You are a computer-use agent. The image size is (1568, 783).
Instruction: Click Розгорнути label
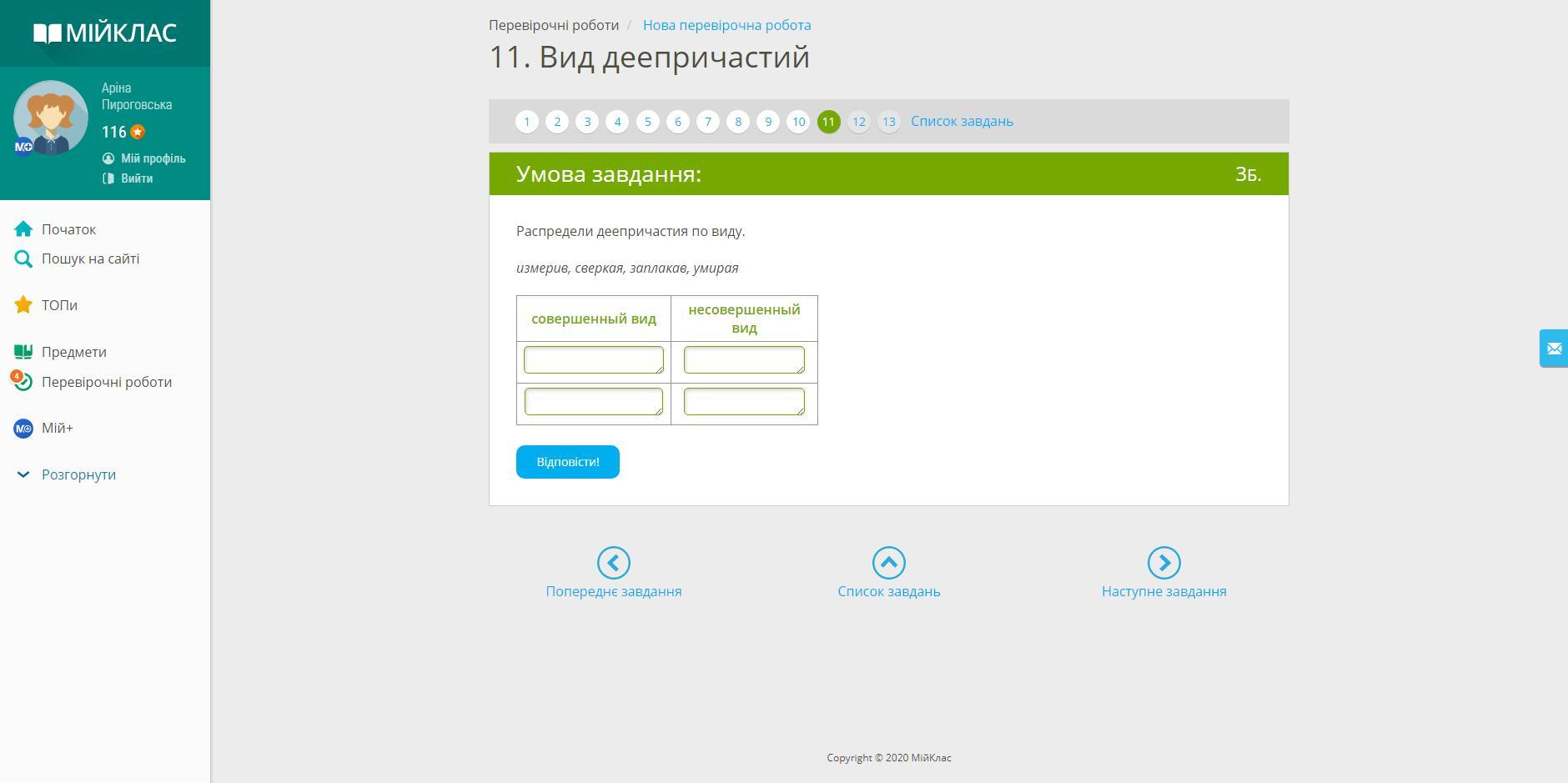[78, 474]
